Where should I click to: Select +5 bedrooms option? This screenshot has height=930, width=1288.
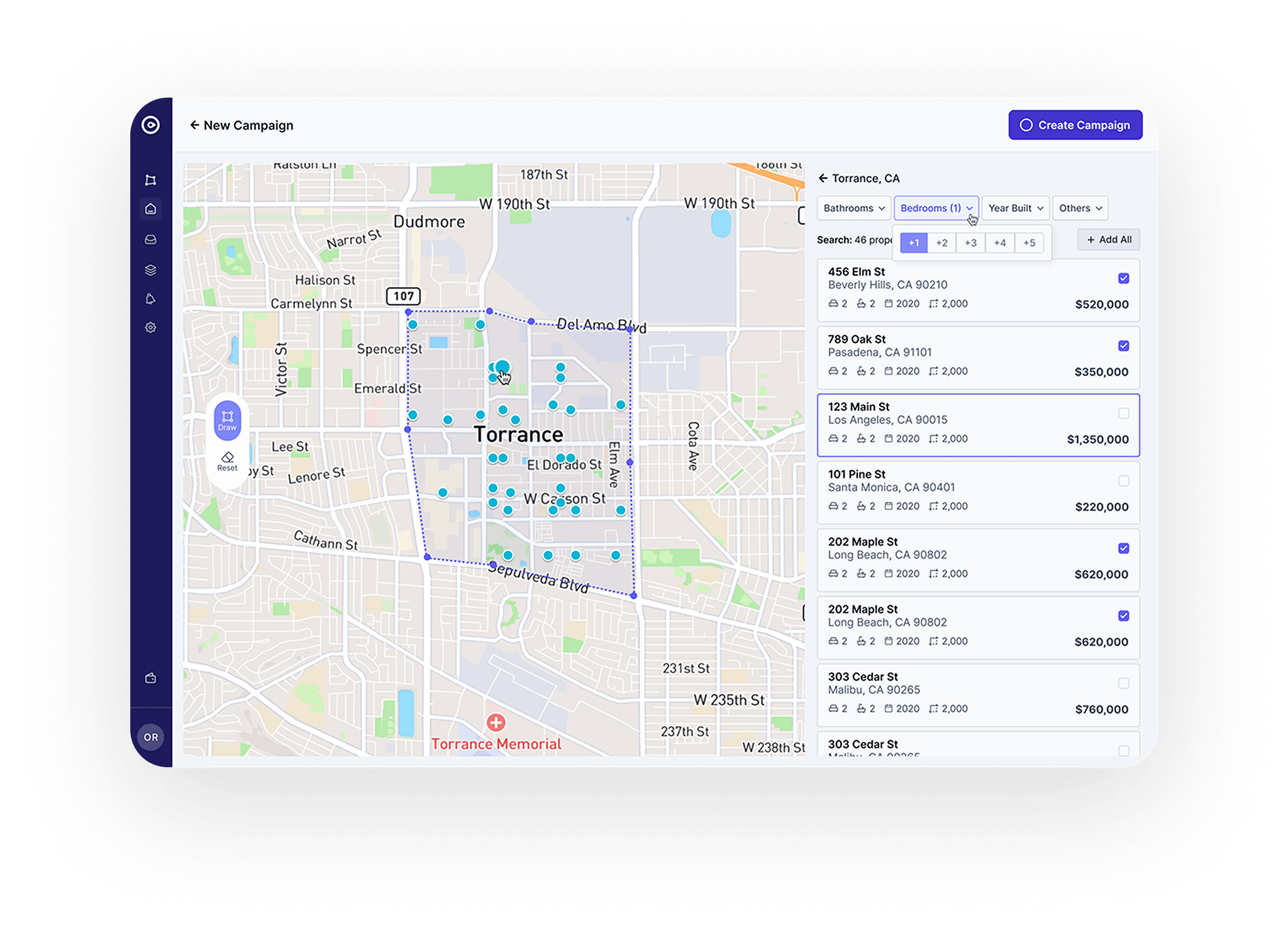pyautogui.click(x=1029, y=243)
